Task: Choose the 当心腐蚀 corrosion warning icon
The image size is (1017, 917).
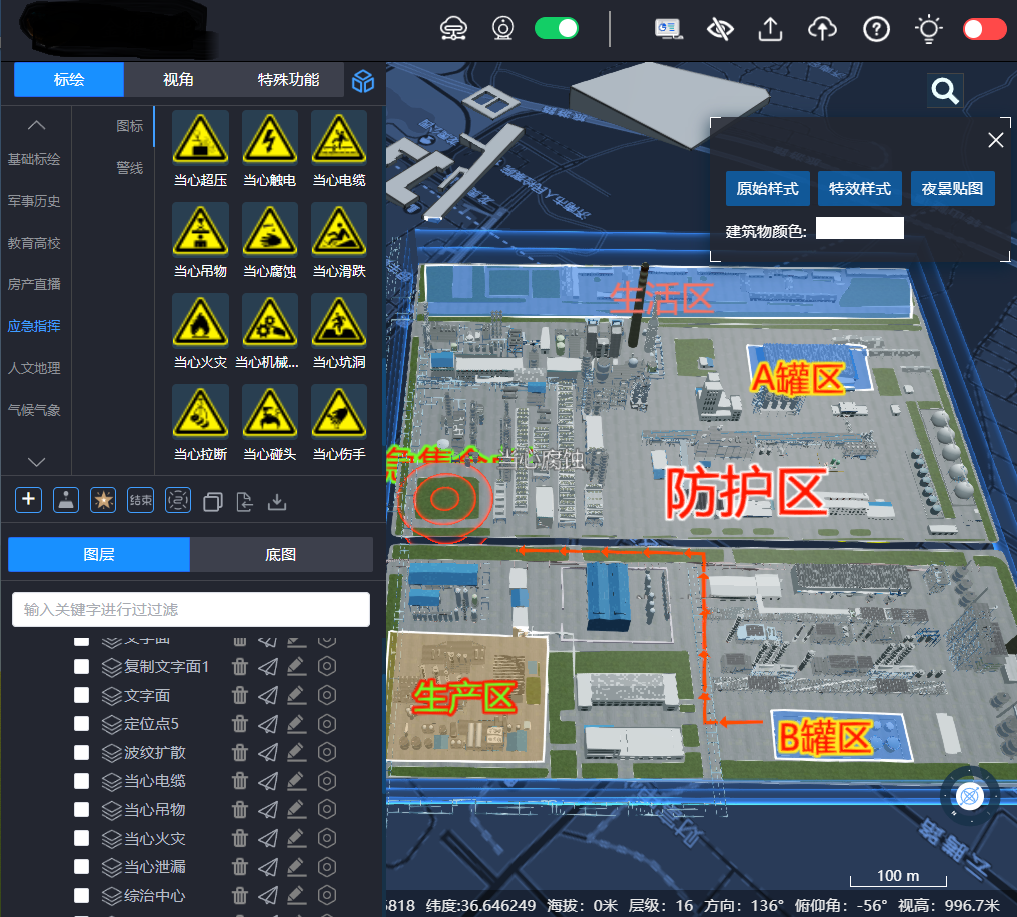Action: (x=269, y=230)
